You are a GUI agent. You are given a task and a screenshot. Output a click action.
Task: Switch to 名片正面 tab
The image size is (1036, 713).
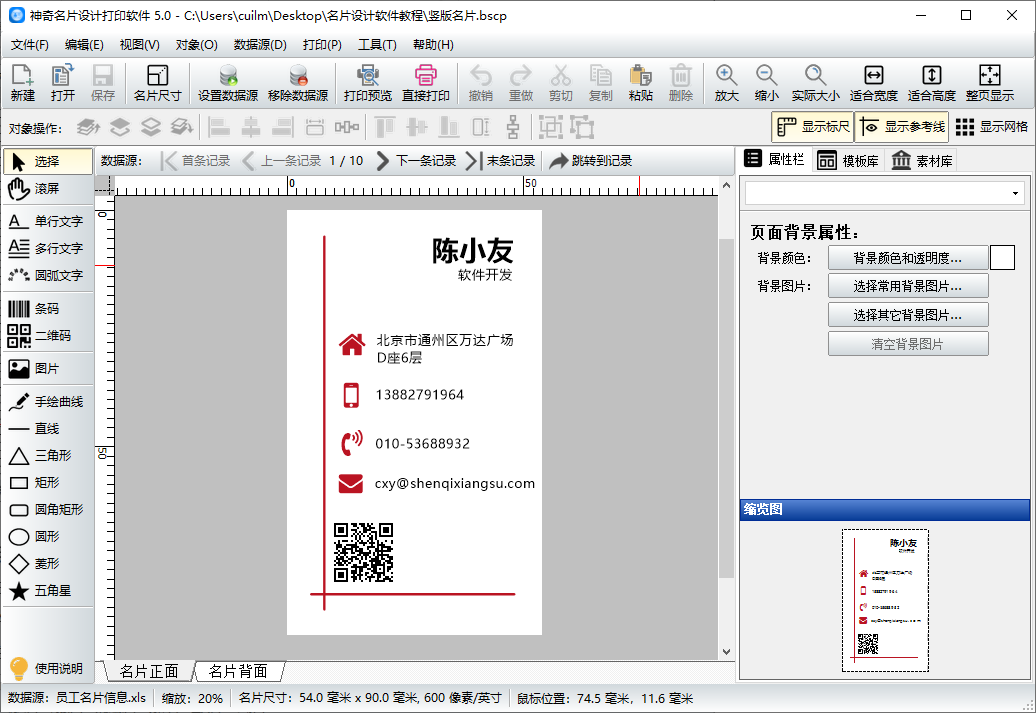pyautogui.click(x=149, y=671)
